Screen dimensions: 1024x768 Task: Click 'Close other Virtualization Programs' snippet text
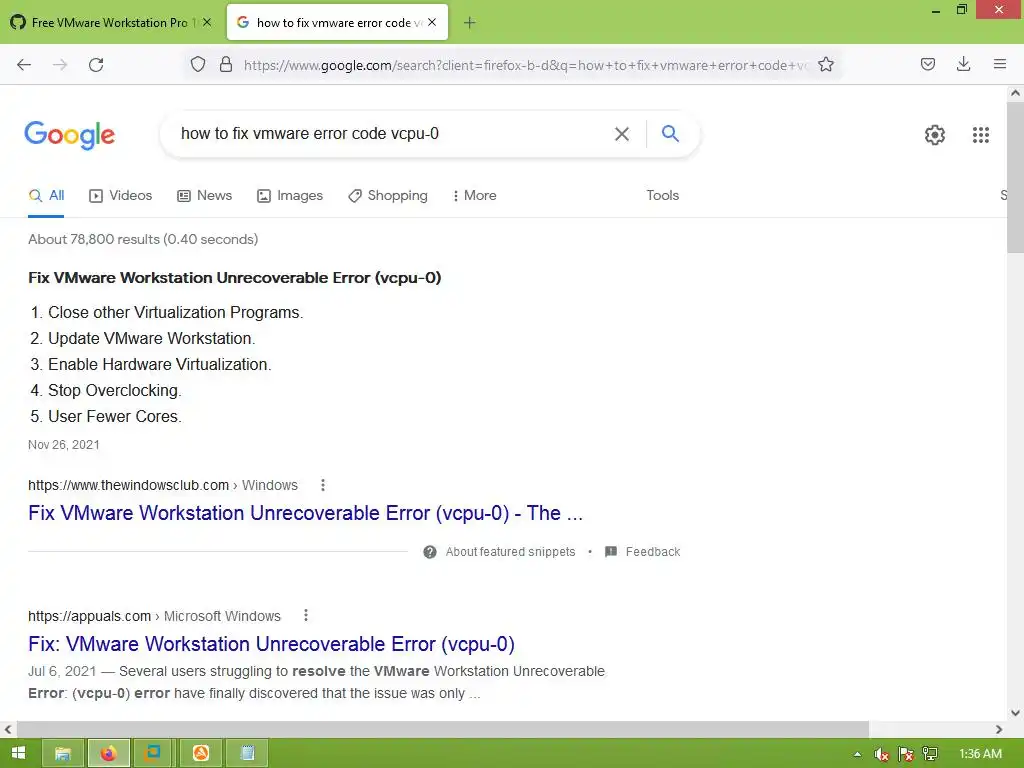[x=176, y=313]
